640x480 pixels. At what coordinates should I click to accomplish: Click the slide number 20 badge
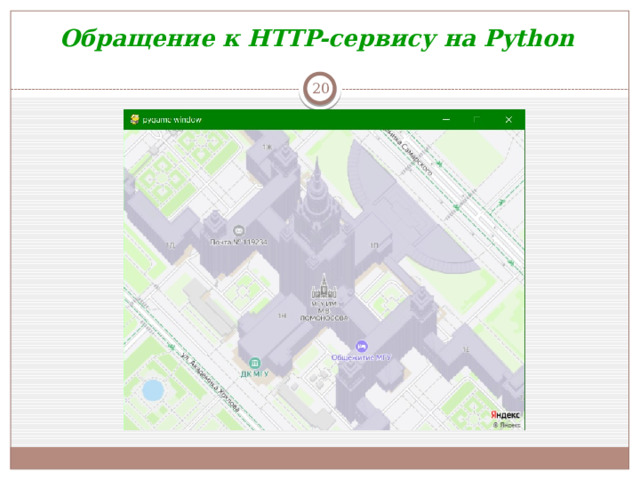(320, 89)
